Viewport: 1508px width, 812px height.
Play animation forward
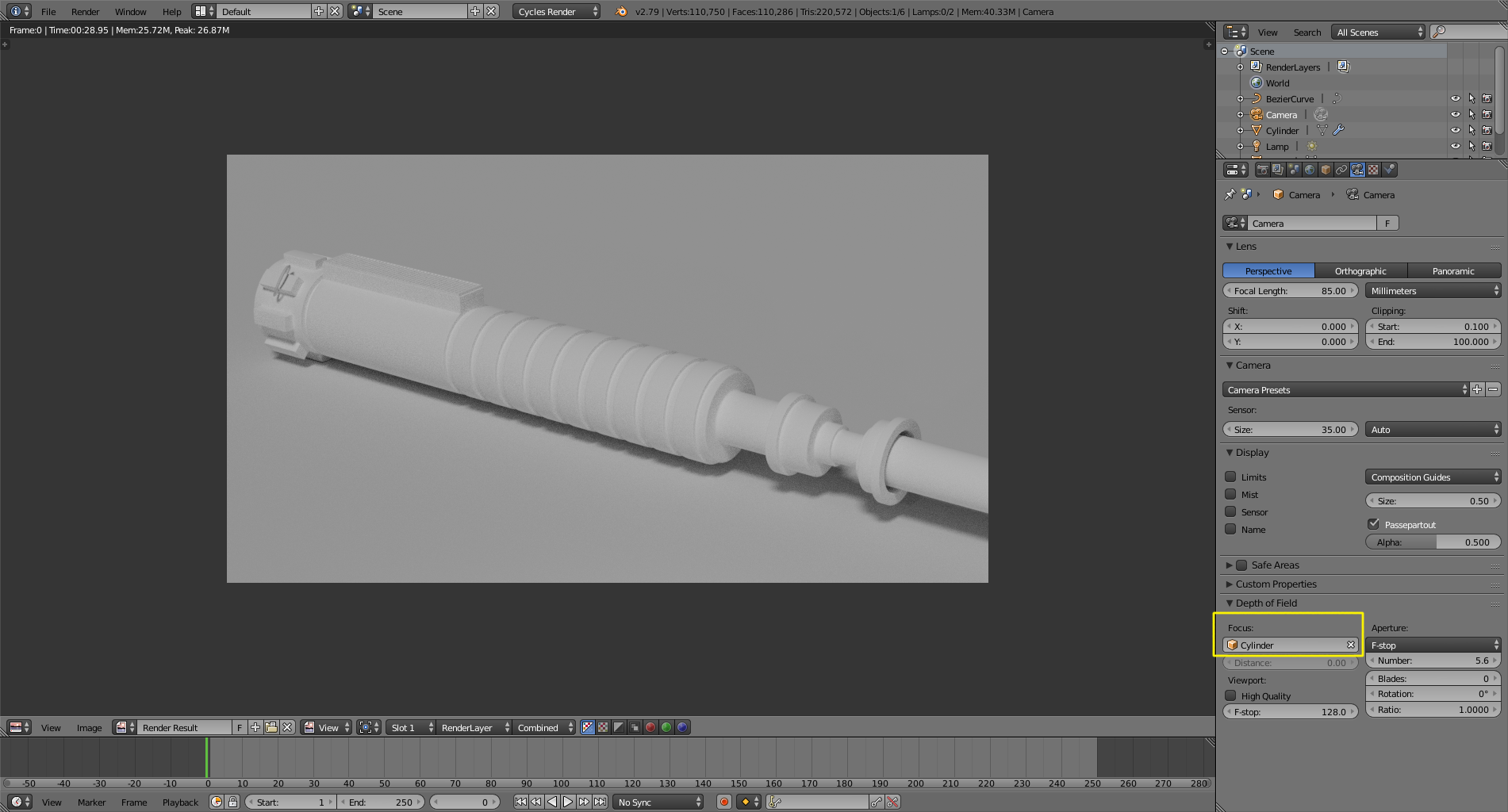coord(568,802)
